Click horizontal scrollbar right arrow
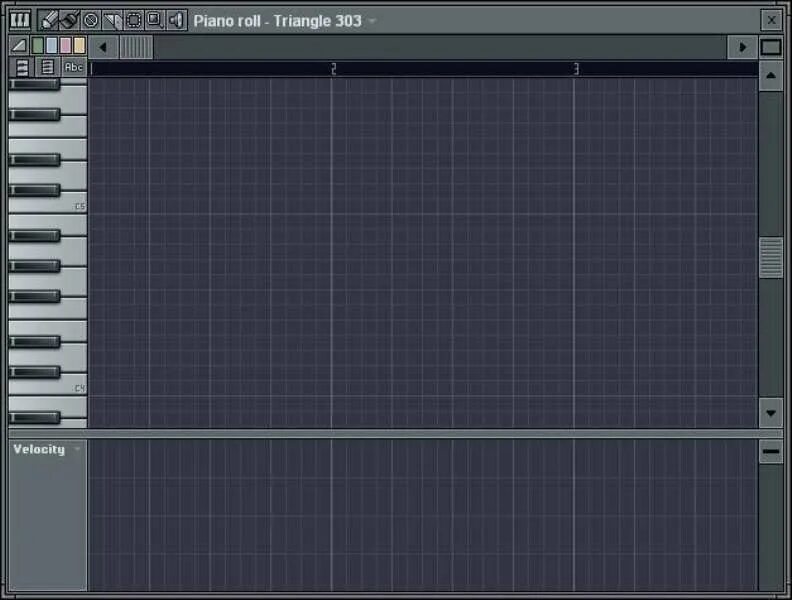 pos(742,47)
